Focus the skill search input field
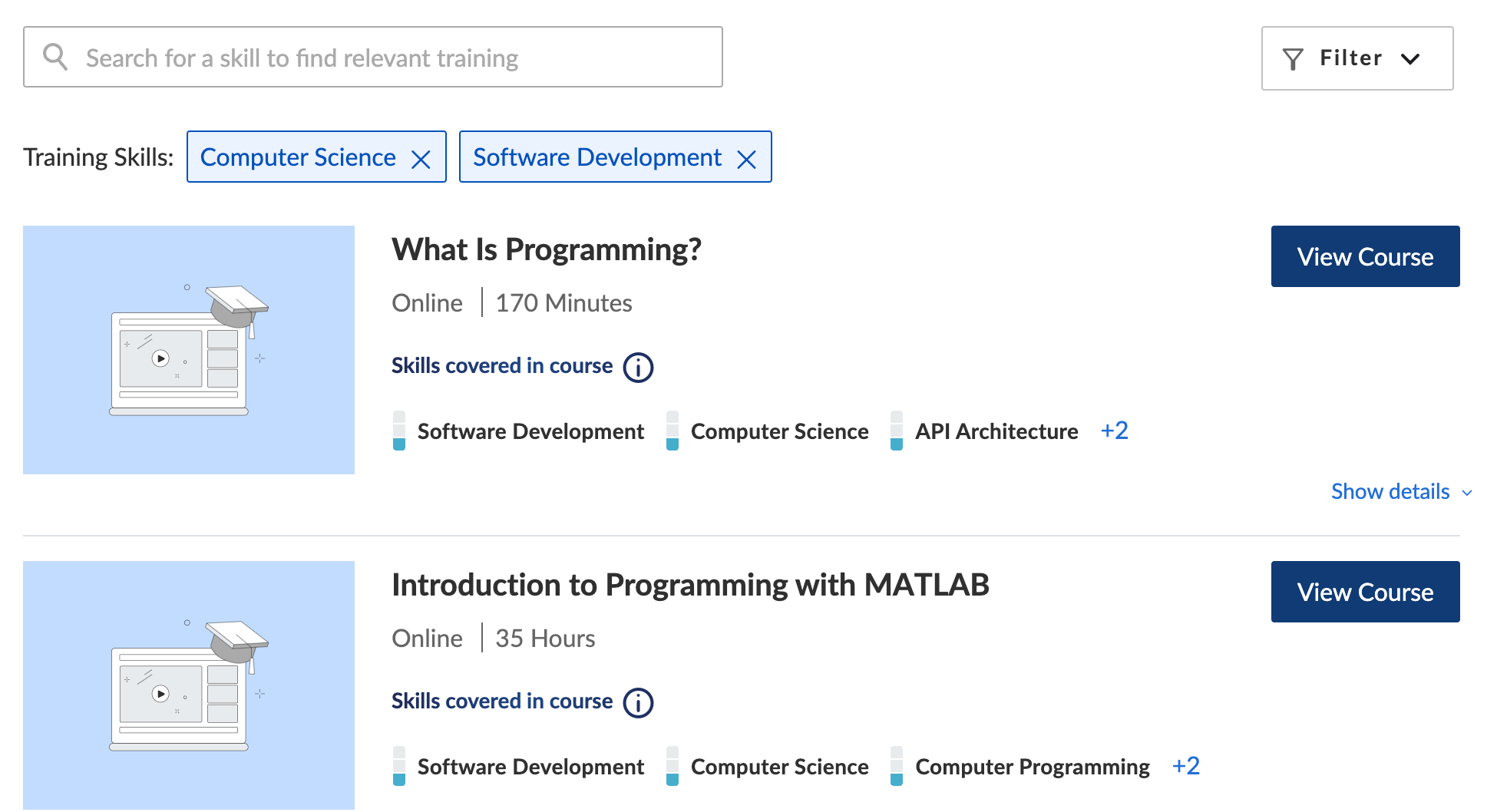1497x812 pixels. [x=373, y=57]
